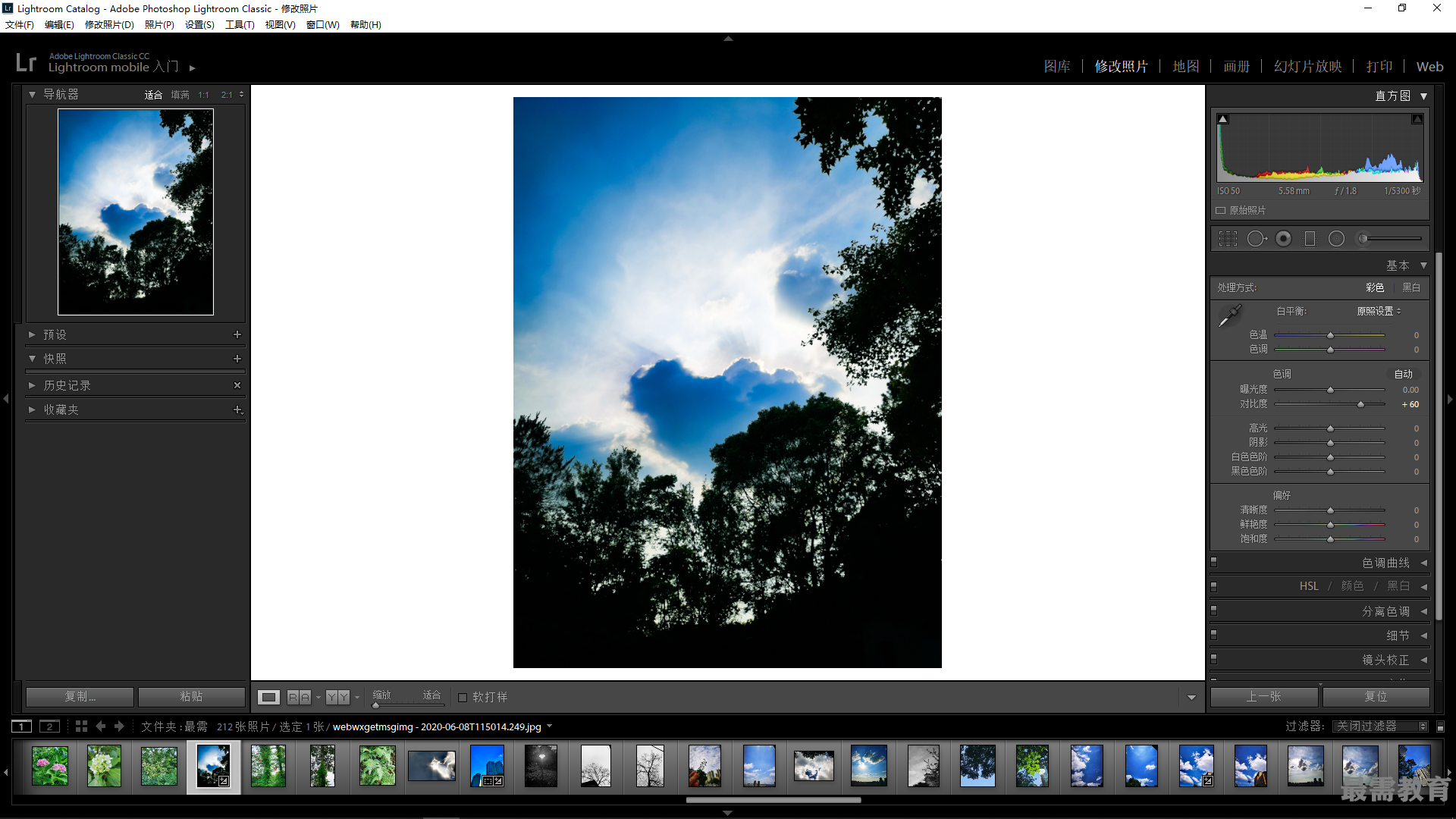This screenshot has width=1456, height=819.
Task: Open the 文件(F) menu
Action: click(x=20, y=25)
